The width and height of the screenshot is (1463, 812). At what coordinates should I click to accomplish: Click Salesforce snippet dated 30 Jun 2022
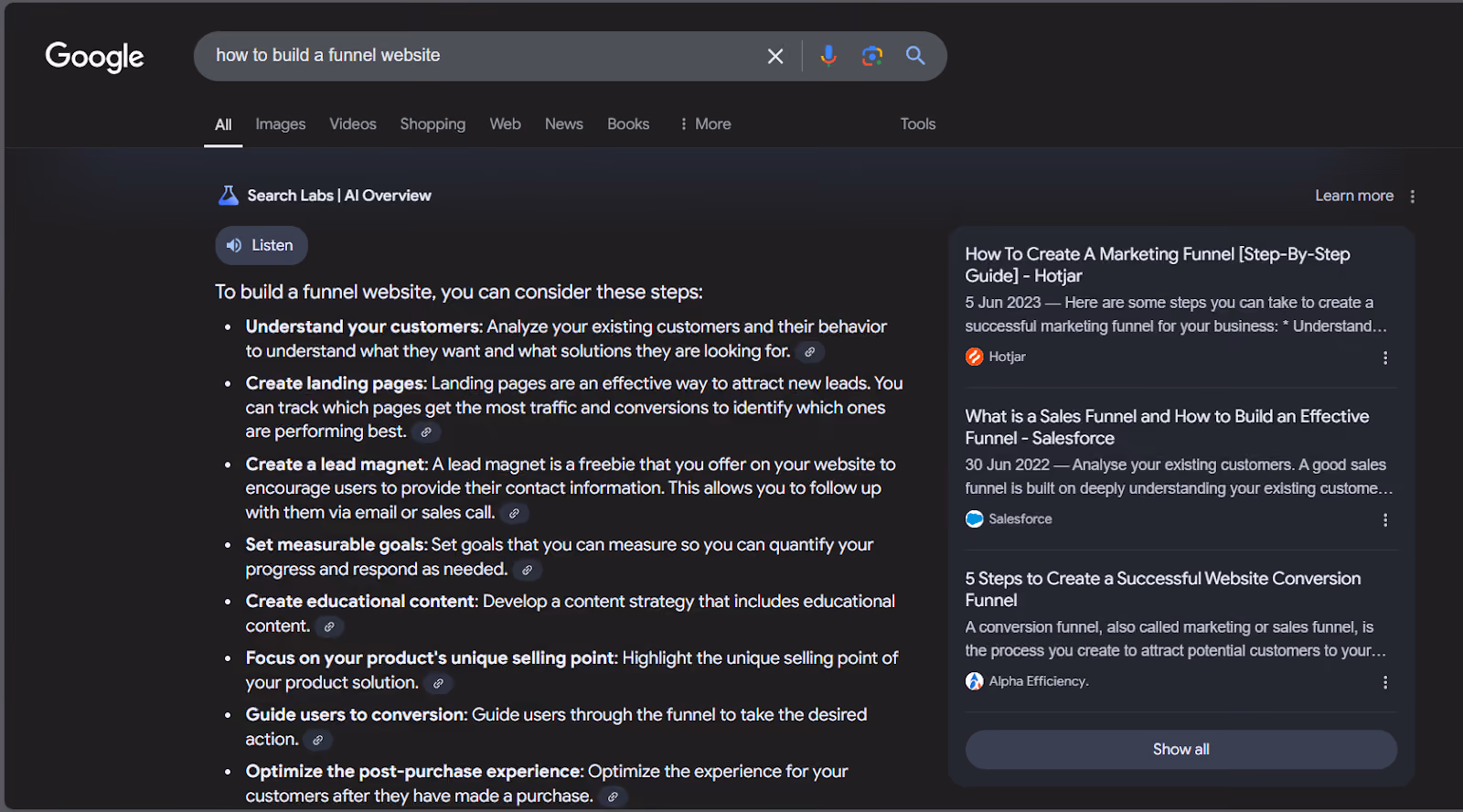[1179, 476]
